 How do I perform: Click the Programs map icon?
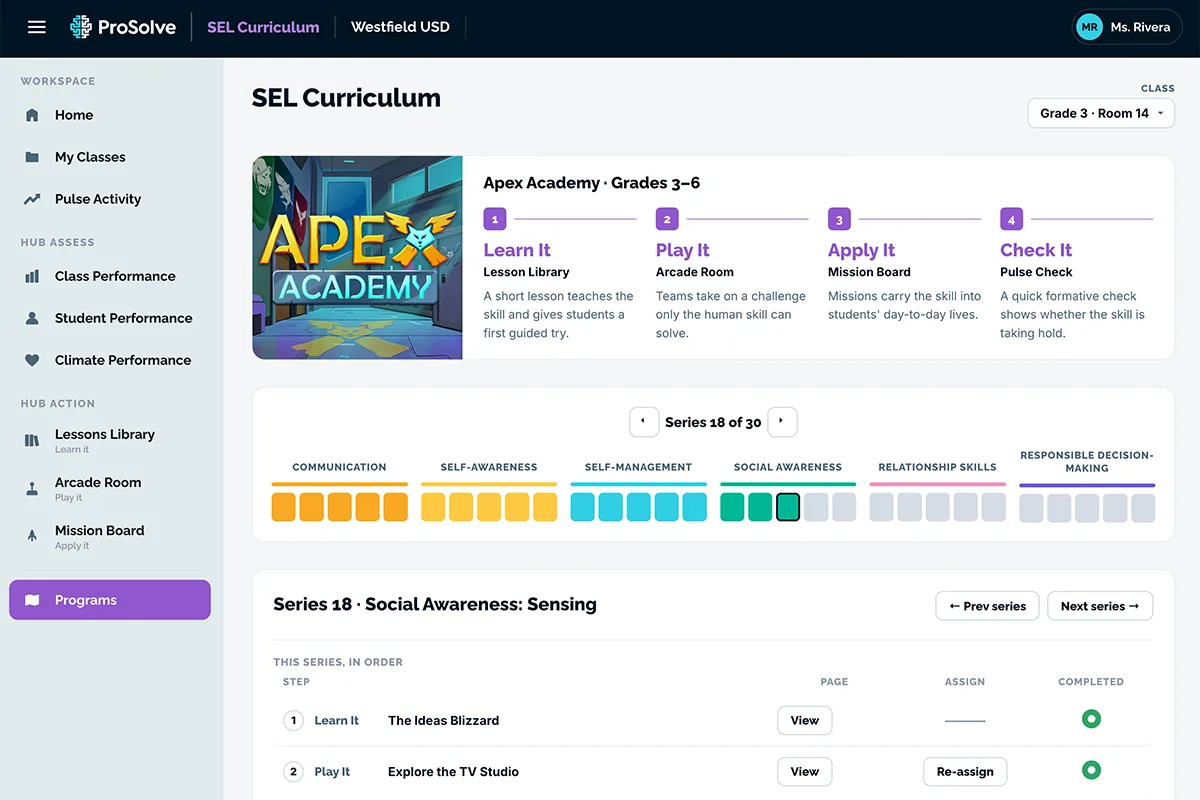click(32, 600)
